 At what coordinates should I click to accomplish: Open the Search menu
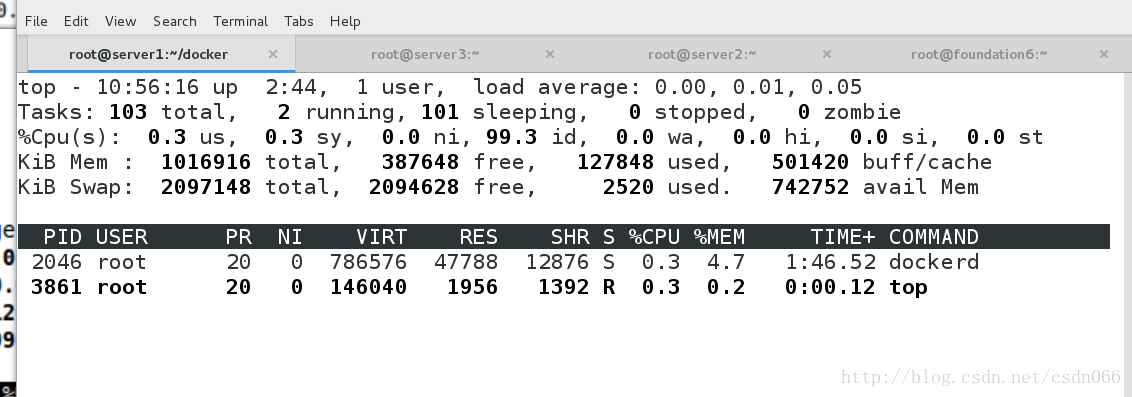(175, 21)
